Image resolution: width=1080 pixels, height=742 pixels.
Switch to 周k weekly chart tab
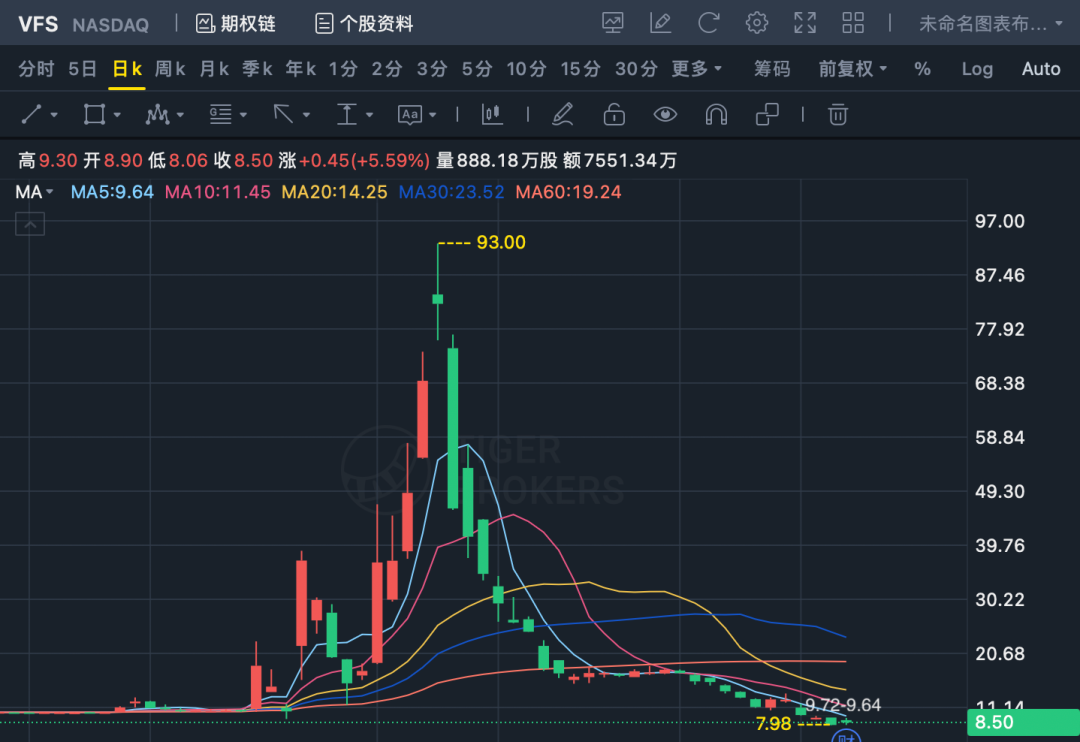pos(170,69)
